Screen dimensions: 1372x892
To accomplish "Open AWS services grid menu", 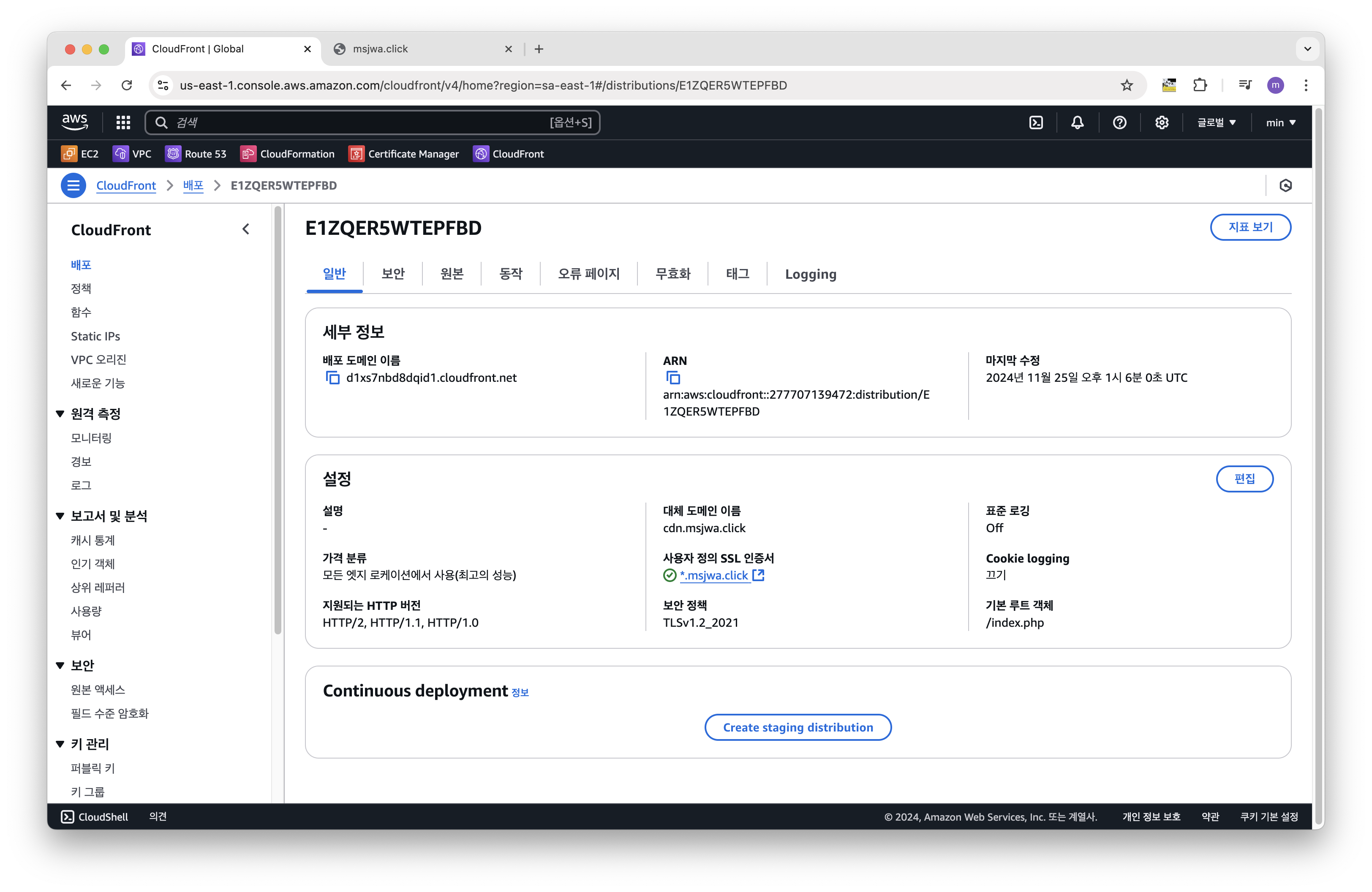I will point(123,122).
